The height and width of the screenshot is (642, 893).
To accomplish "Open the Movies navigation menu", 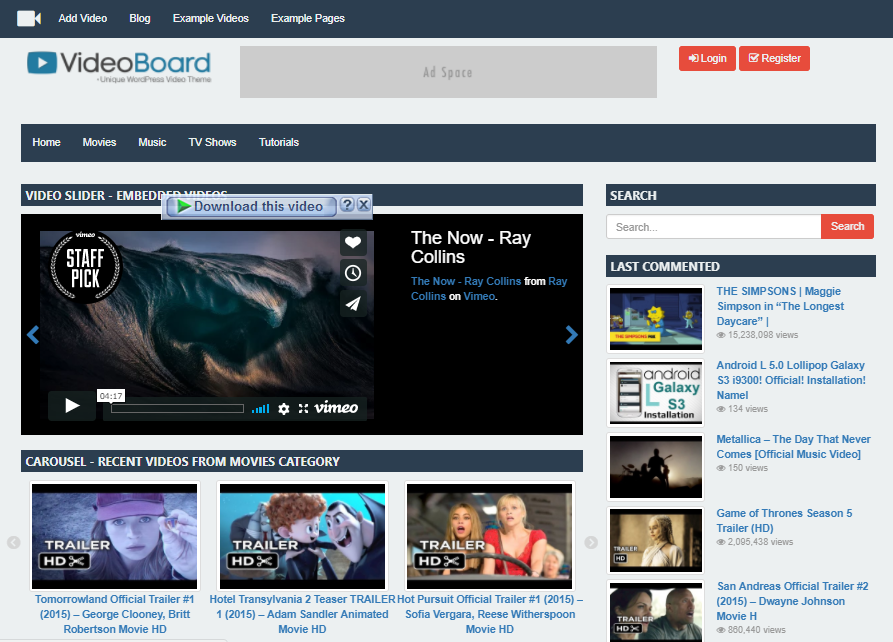I will (99, 142).
